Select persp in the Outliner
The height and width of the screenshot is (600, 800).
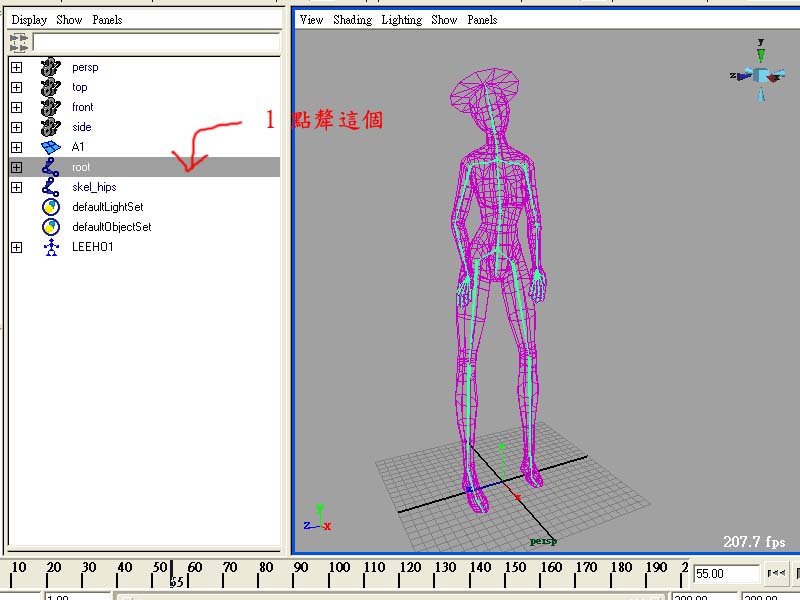[85, 67]
